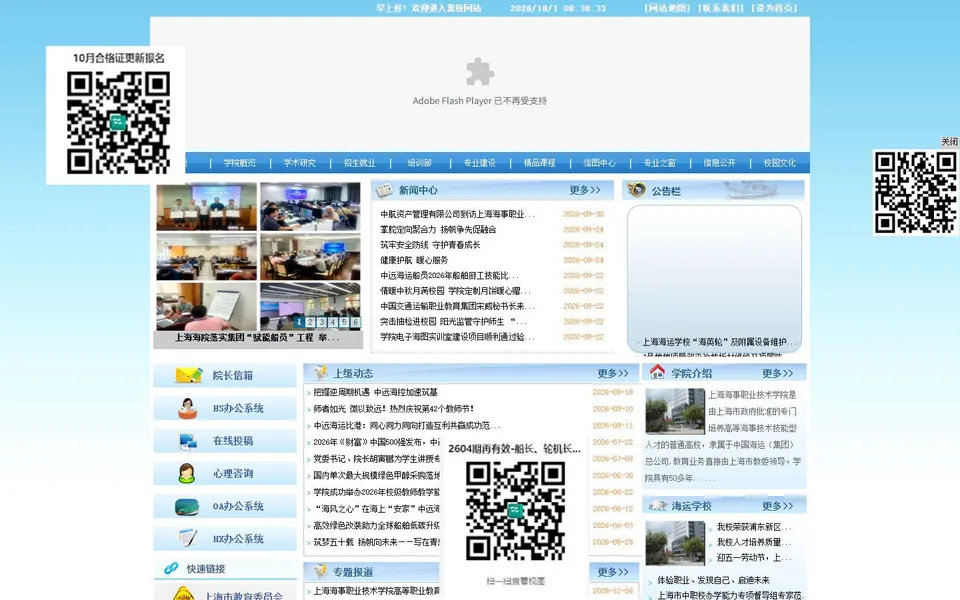Open the 专业之窗 menu item
The width and height of the screenshot is (960, 600).
click(659, 163)
